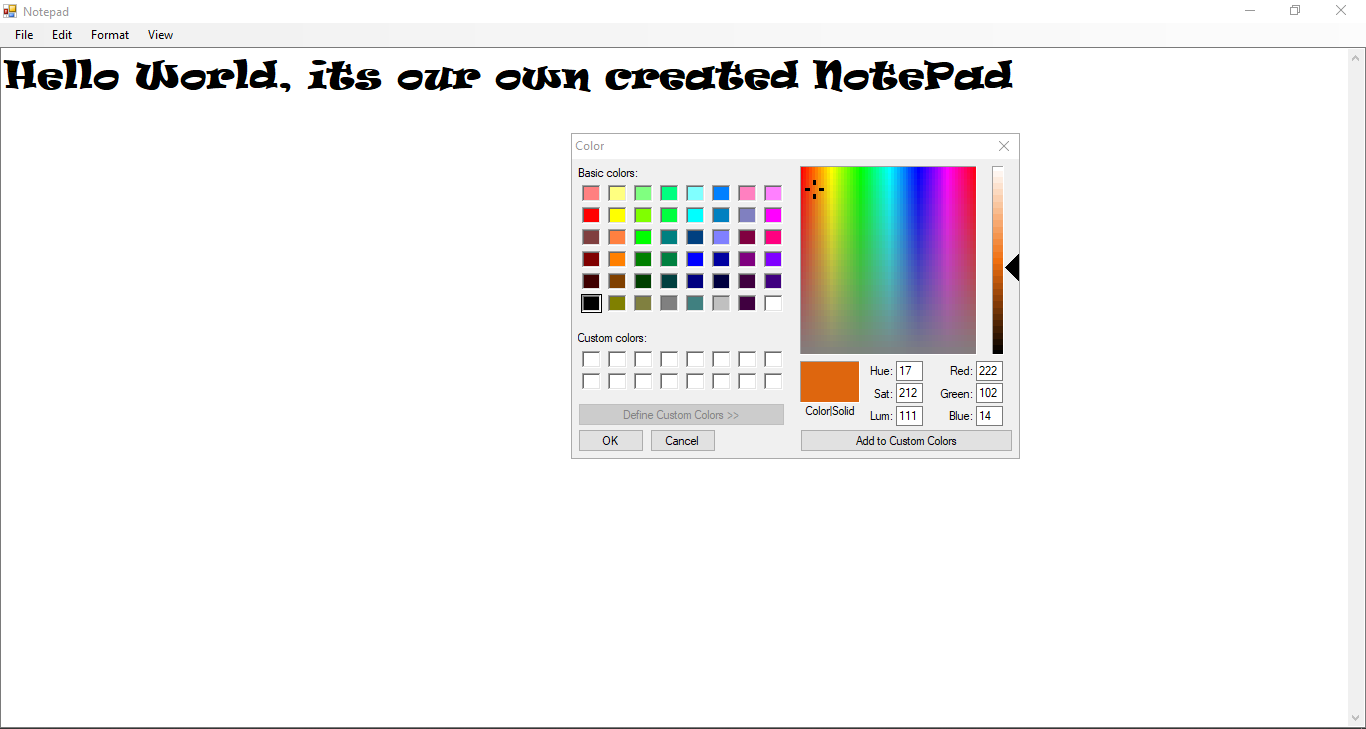1366x729 pixels.
Task: Cancel the Color dialog
Action: point(682,440)
